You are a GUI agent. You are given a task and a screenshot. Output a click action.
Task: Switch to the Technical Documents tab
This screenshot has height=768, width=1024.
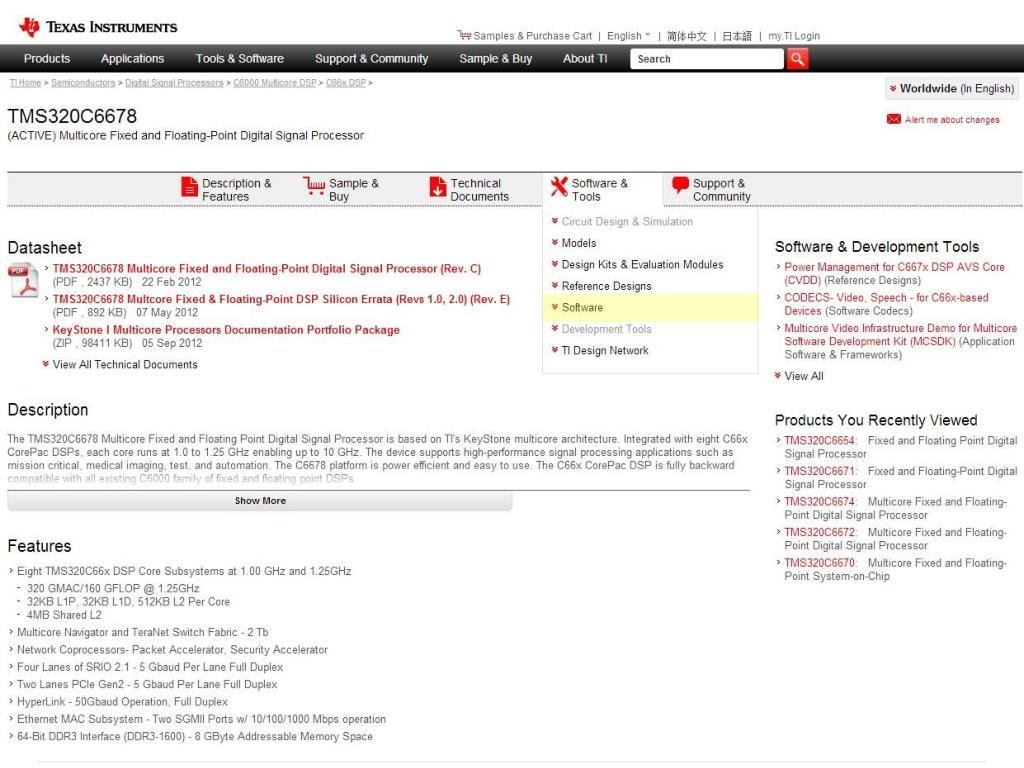(x=470, y=189)
